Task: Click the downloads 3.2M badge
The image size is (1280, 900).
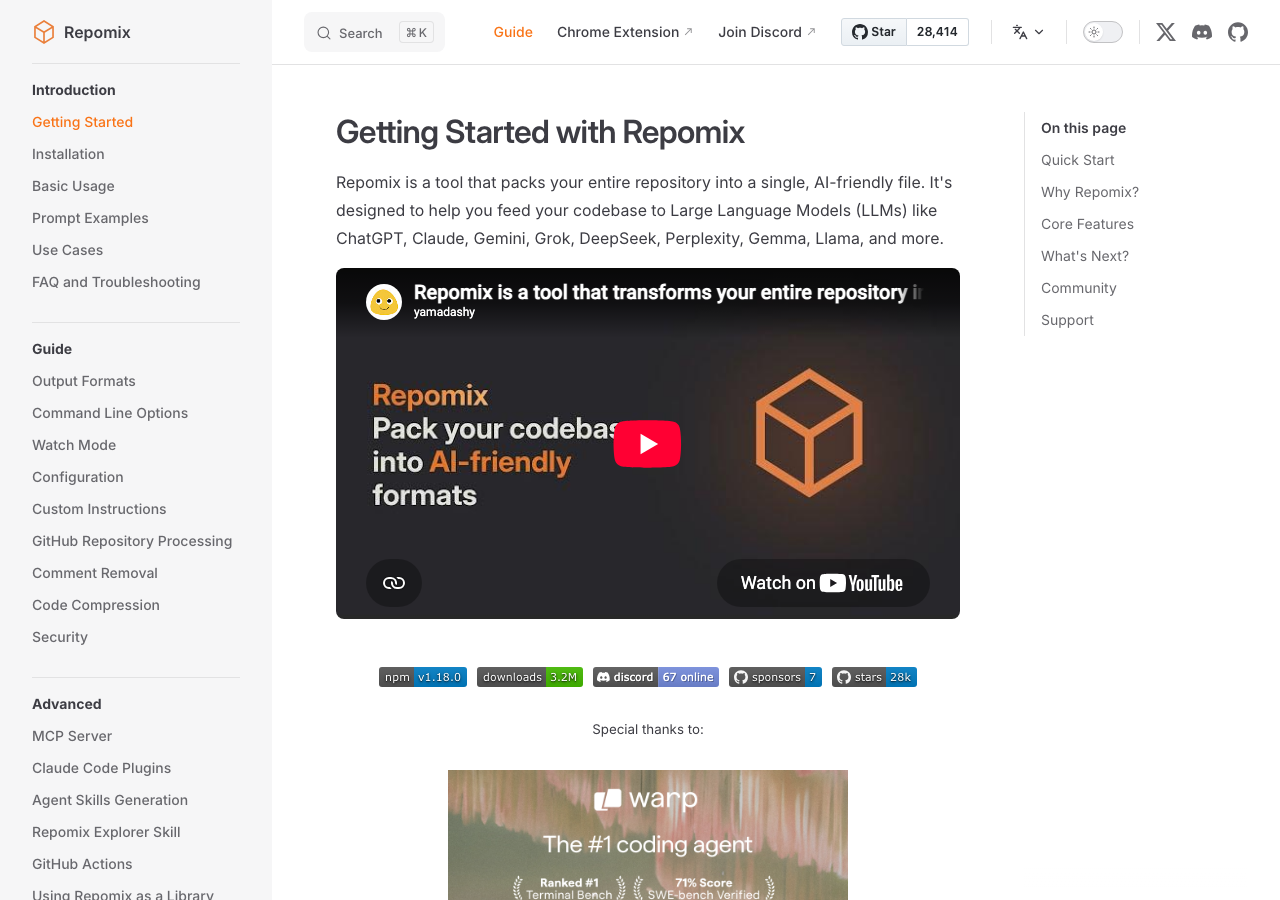Action: [x=530, y=677]
